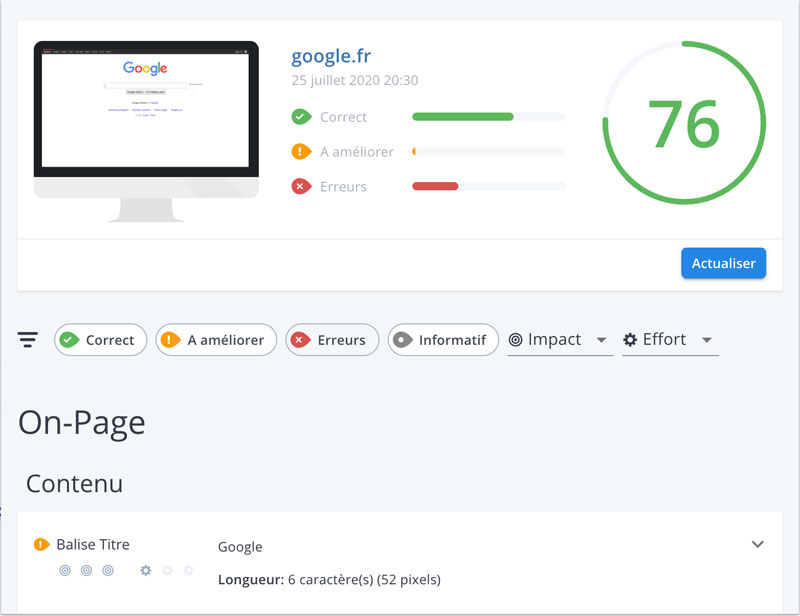Click the title value text Google

240,547
